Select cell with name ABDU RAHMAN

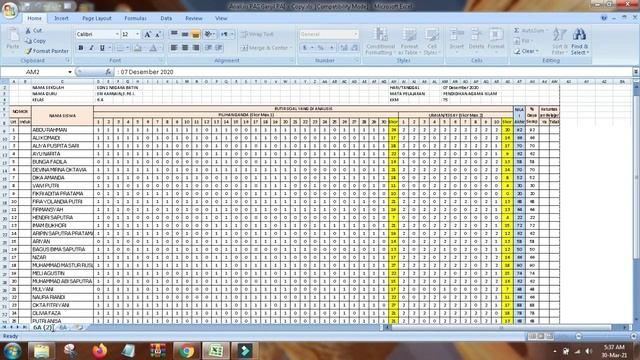62,130
